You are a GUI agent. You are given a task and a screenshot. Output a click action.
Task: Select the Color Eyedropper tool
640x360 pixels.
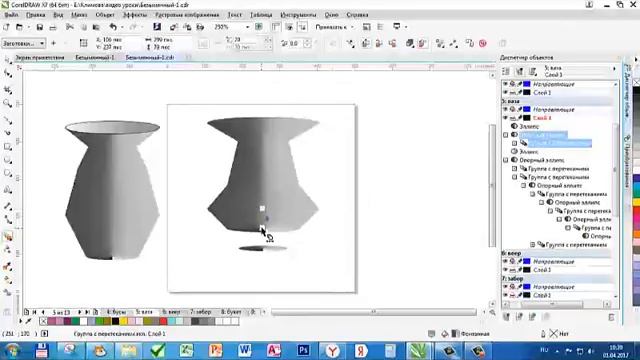coord(7,267)
